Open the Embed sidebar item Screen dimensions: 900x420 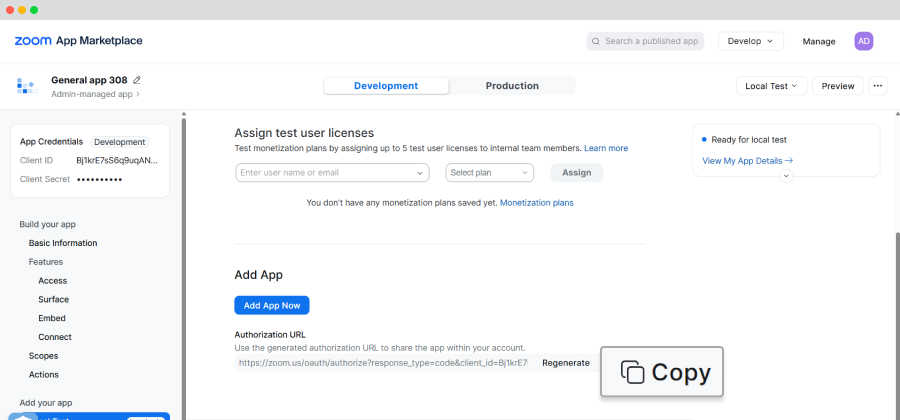pyautogui.click(x=52, y=318)
